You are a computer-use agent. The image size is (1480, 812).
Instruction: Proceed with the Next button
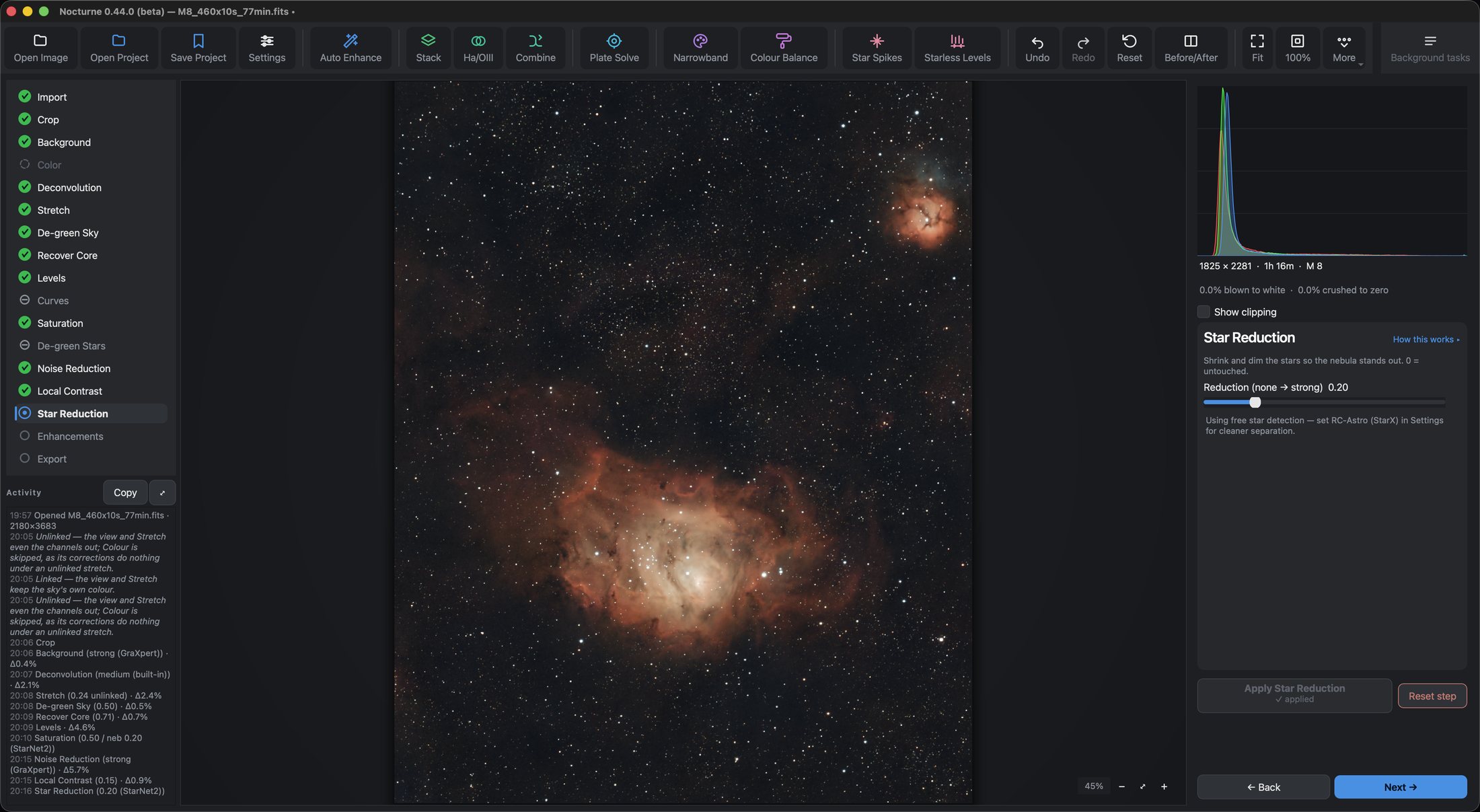(x=1401, y=787)
